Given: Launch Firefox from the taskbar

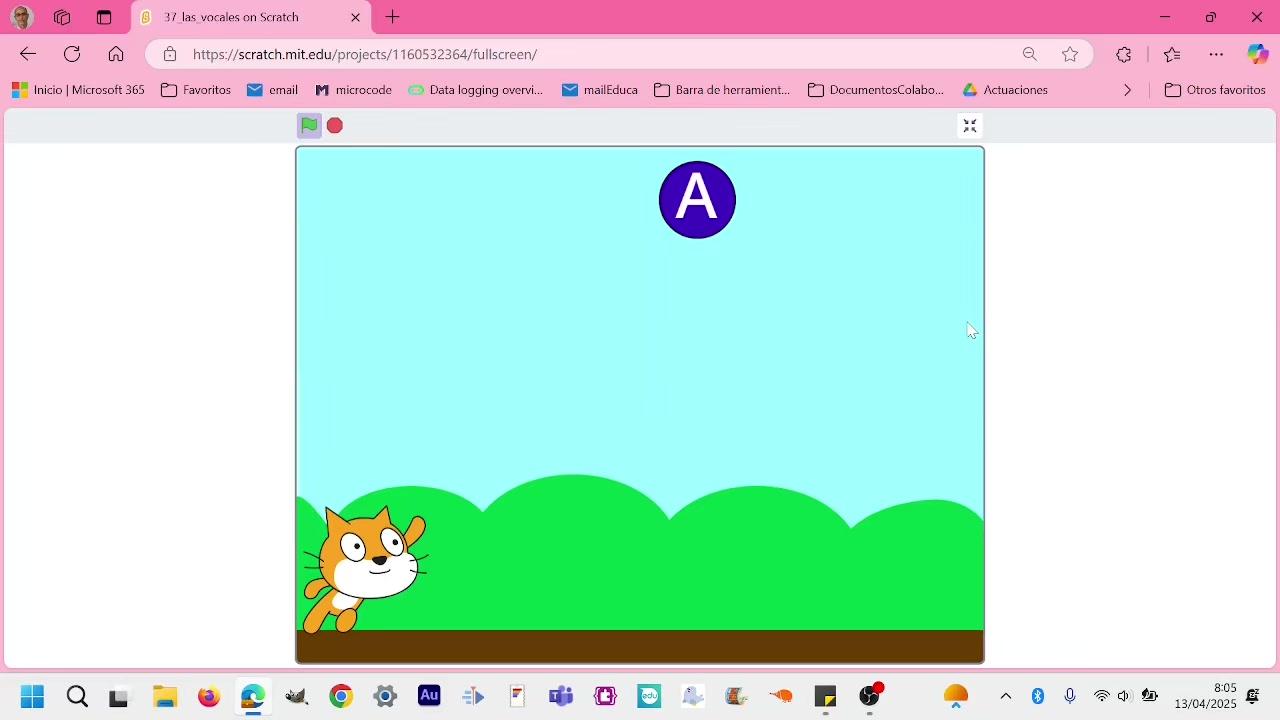Looking at the screenshot, I should (x=209, y=696).
